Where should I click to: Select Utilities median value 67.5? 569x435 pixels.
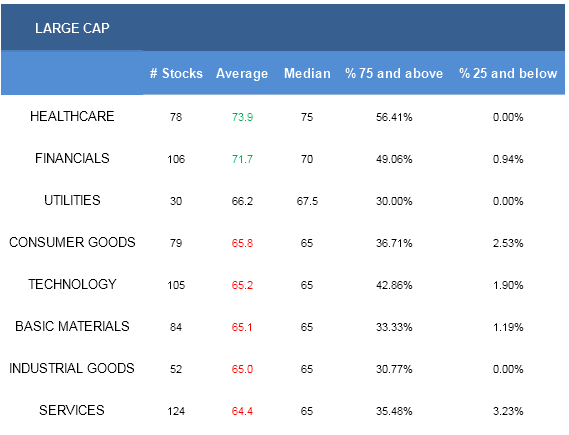[x=307, y=201]
